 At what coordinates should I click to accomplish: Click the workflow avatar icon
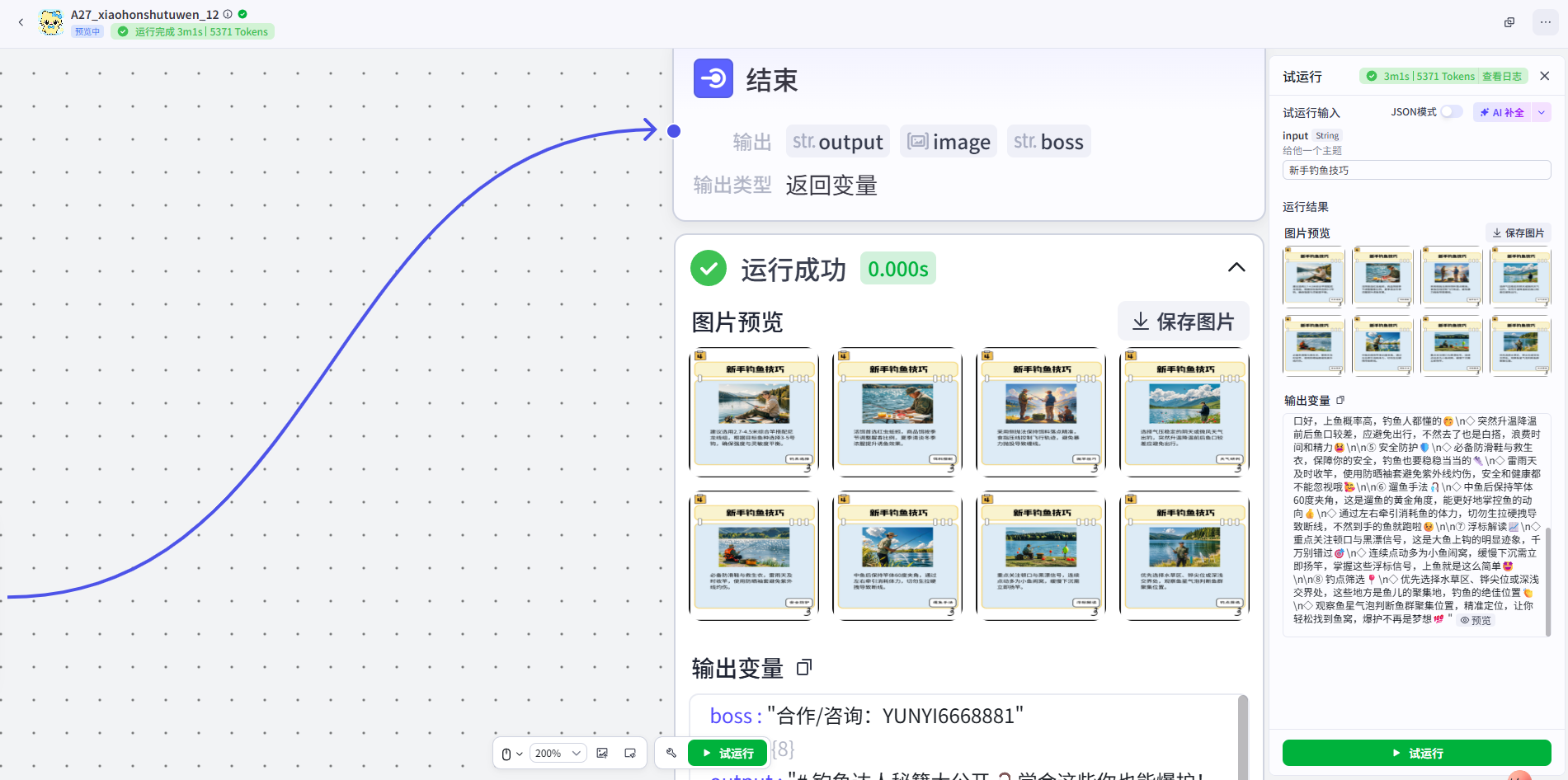coord(51,22)
